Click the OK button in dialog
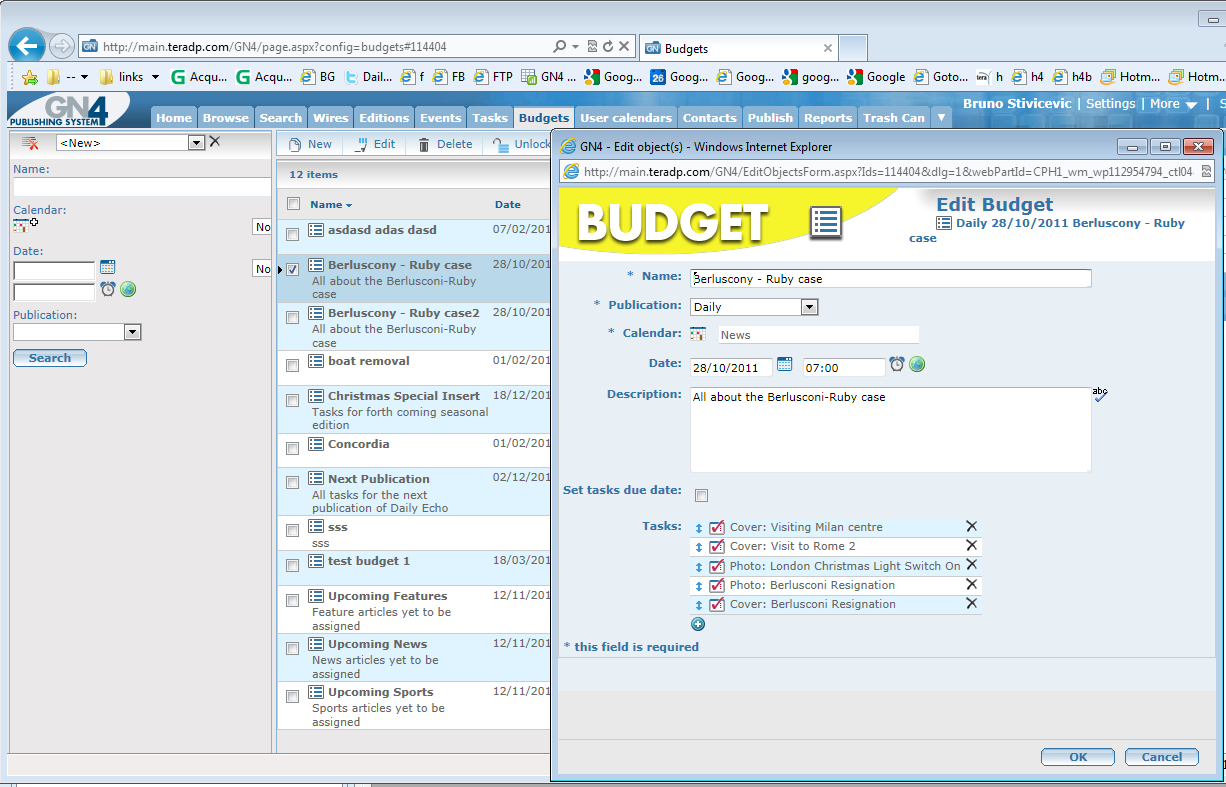Viewport: 1226px width, 787px height. pos(1078,757)
